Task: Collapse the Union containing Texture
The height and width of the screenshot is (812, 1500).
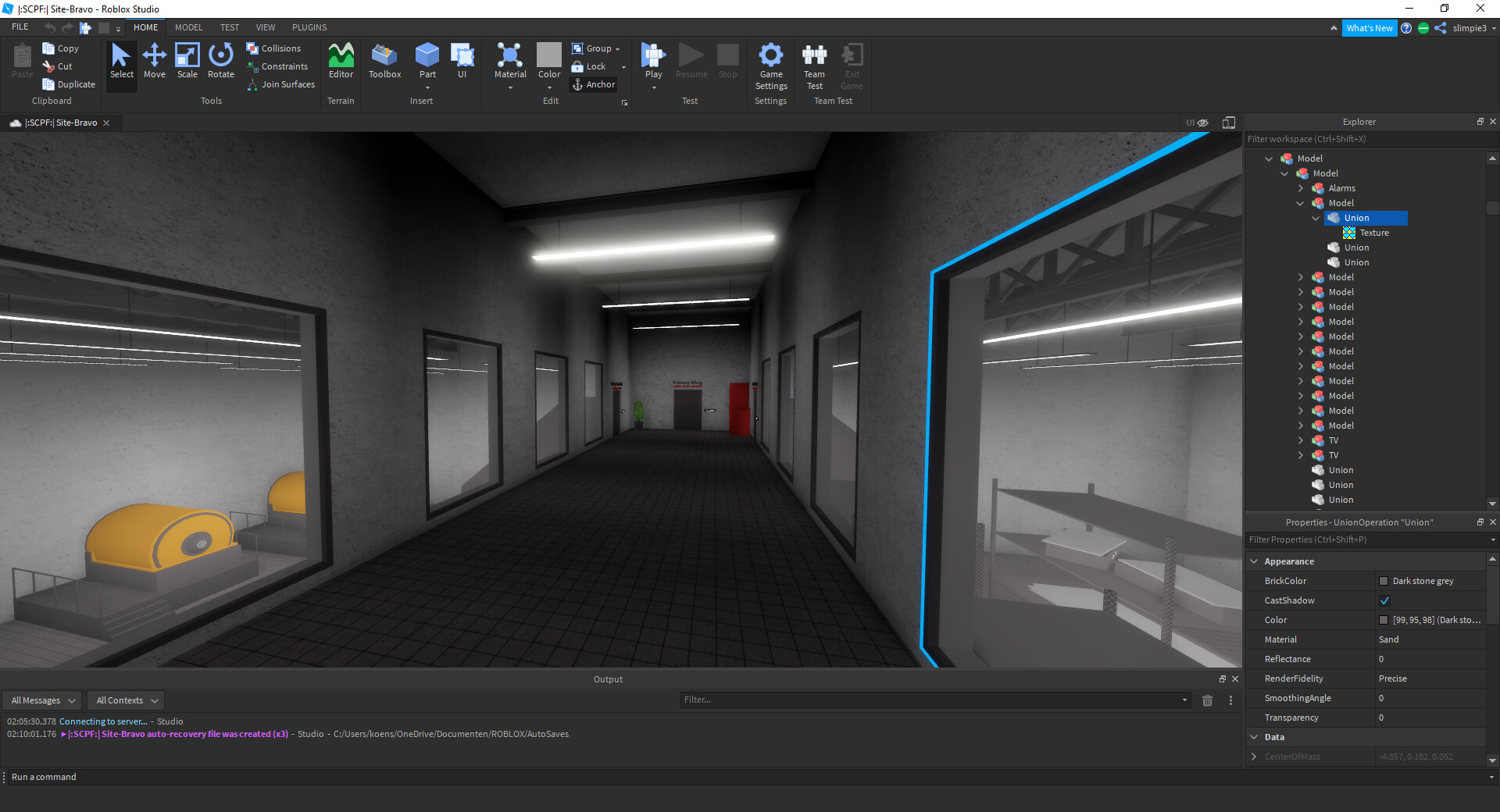Action: 1316,218
